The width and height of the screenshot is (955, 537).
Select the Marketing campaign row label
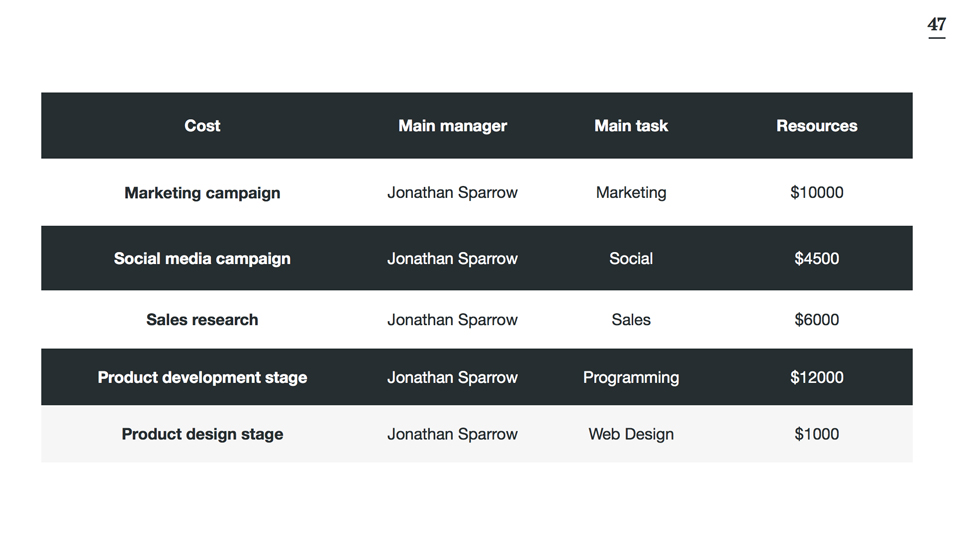click(x=202, y=193)
